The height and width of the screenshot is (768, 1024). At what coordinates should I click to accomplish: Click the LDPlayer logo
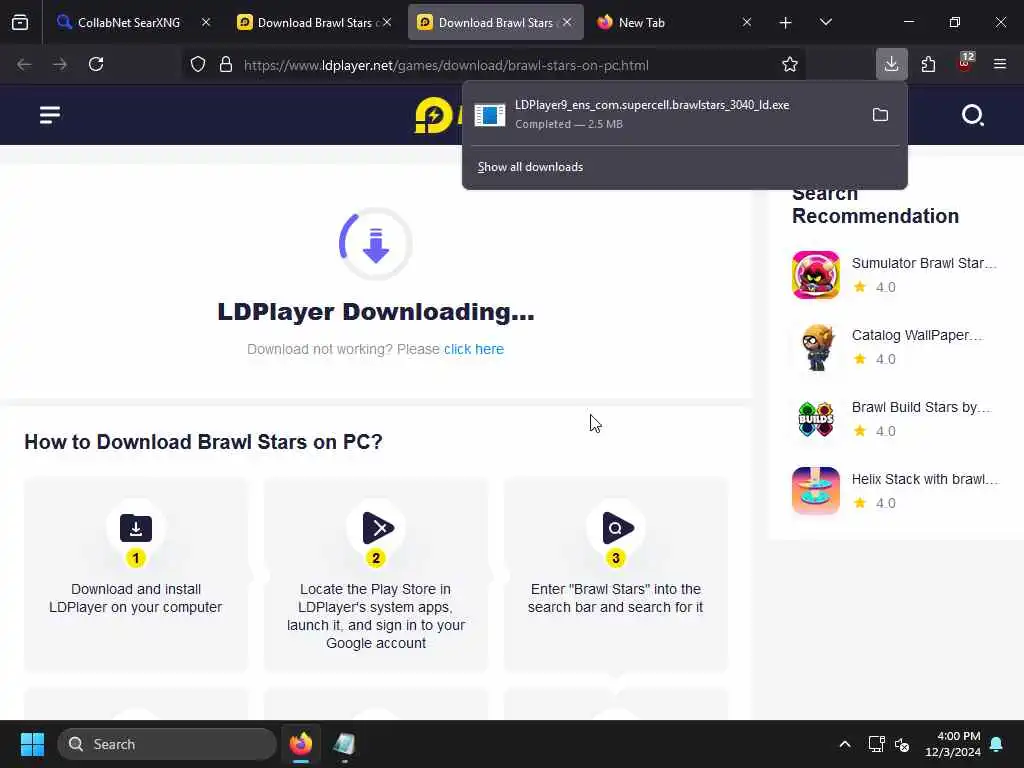click(438, 115)
